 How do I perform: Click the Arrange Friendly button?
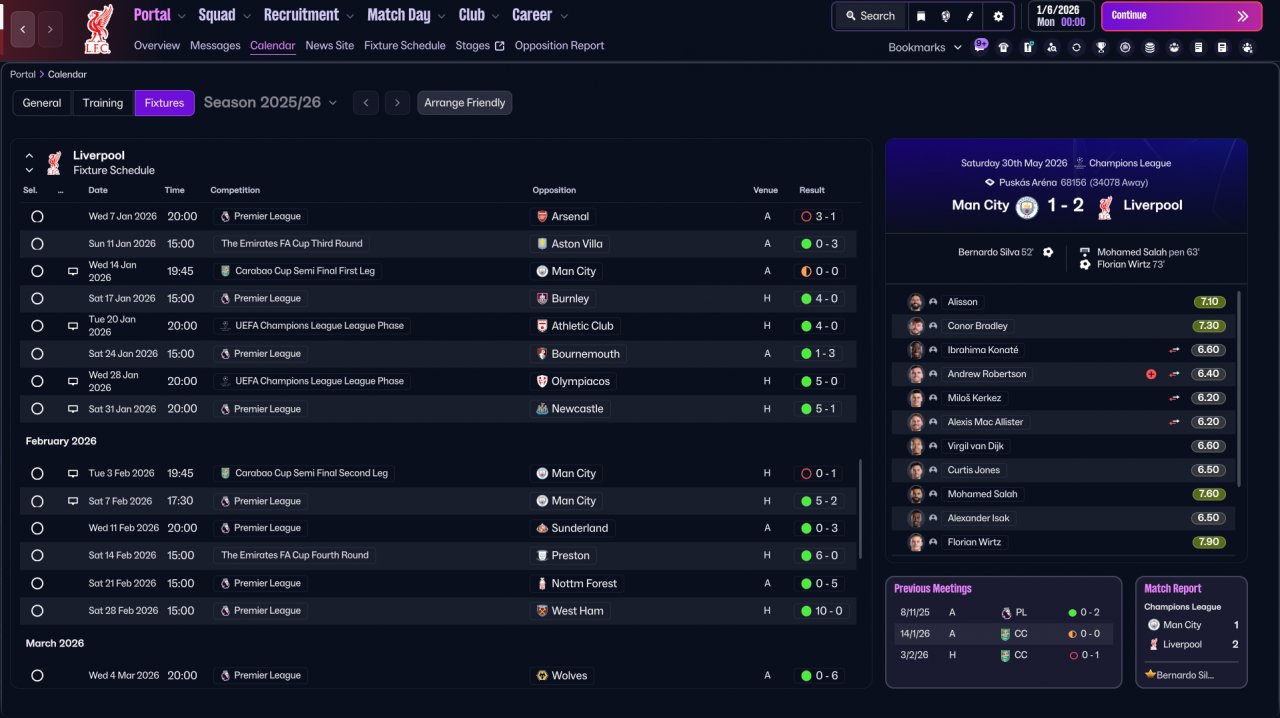click(x=465, y=103)
